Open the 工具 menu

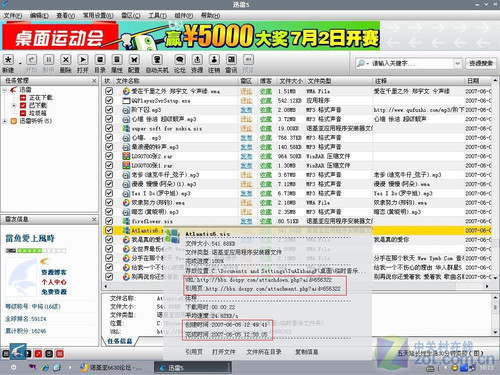(157, 15)
